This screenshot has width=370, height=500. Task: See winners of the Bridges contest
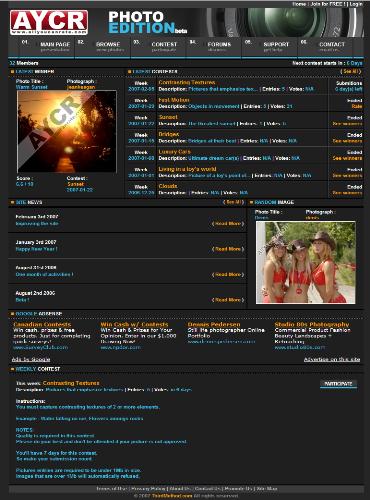(347, 141)
